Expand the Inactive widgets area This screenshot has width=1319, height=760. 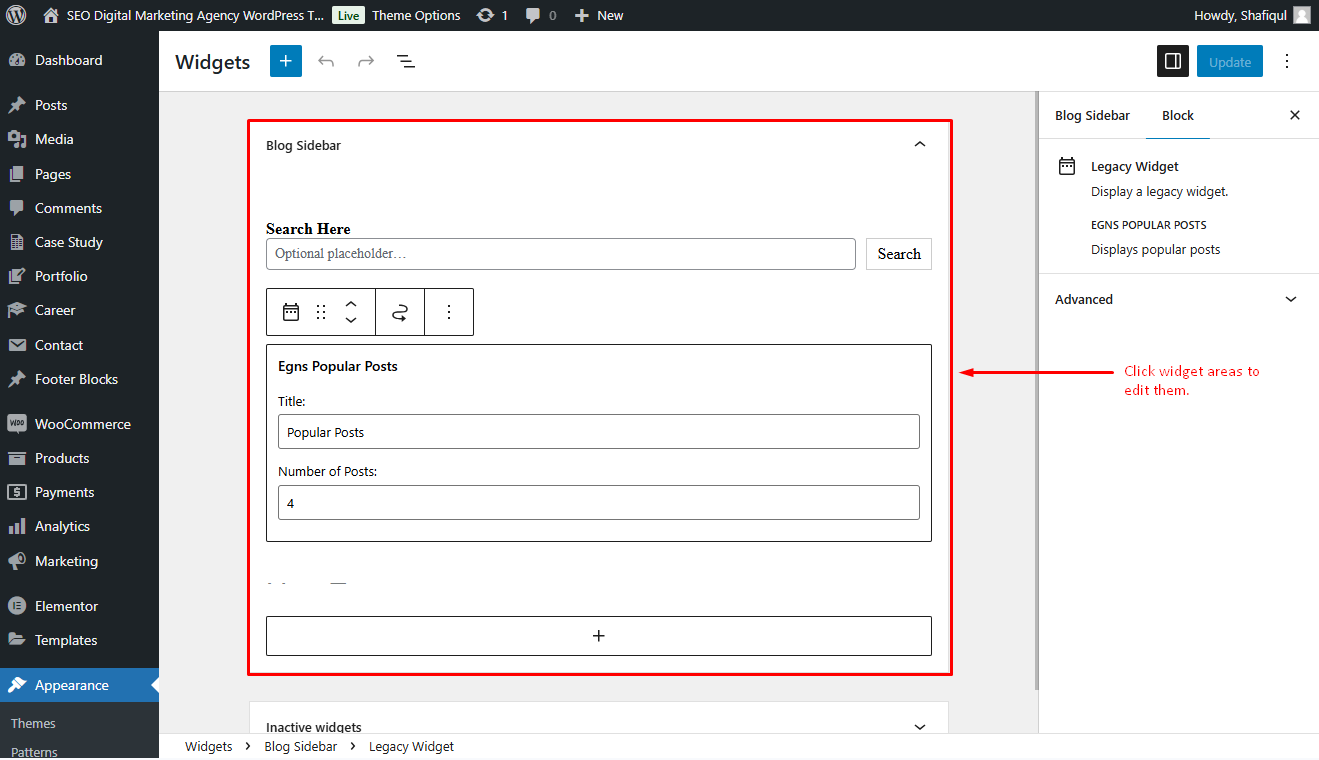[920, 727]
